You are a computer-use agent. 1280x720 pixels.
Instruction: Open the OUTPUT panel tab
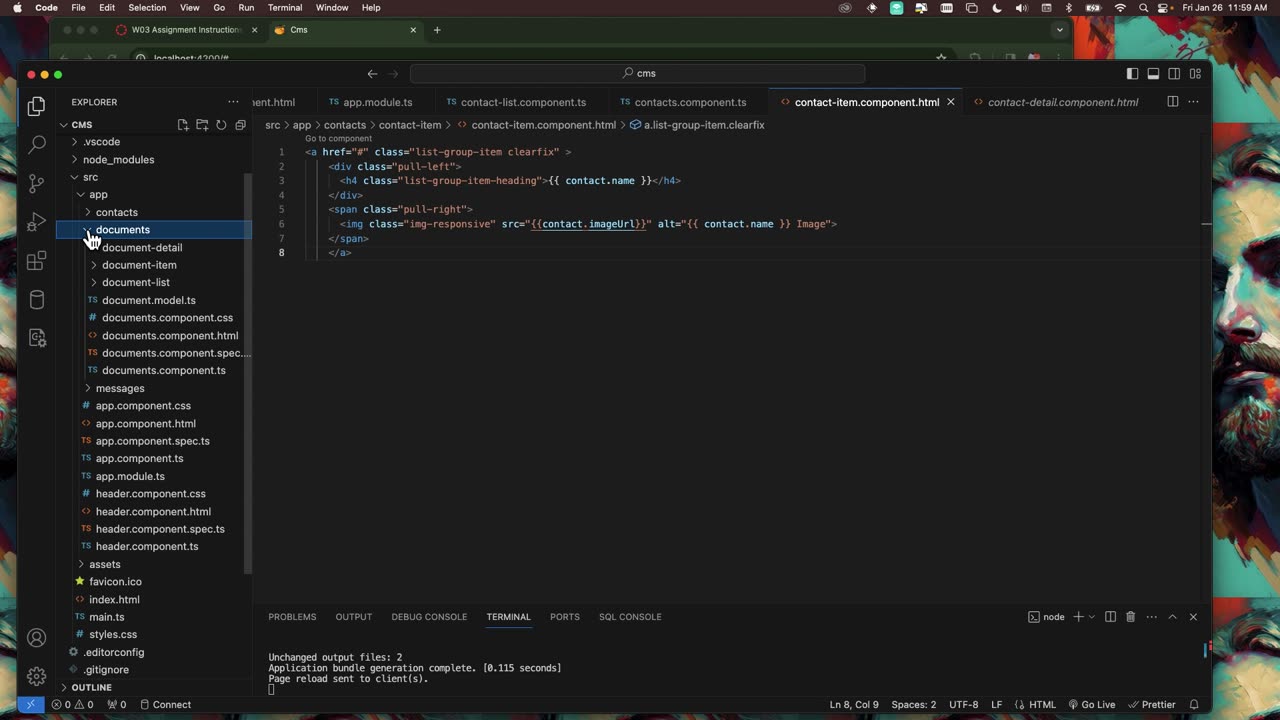(354, 617)
